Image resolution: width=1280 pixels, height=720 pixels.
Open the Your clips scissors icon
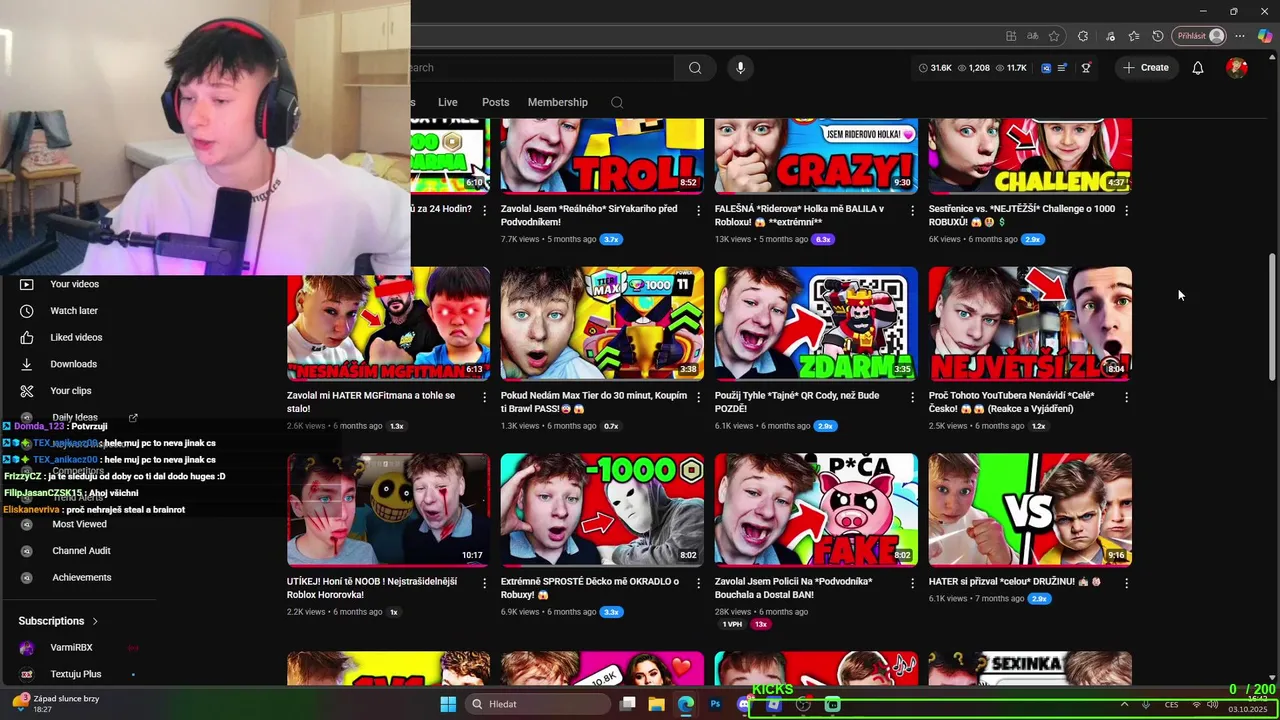(27, 391)
